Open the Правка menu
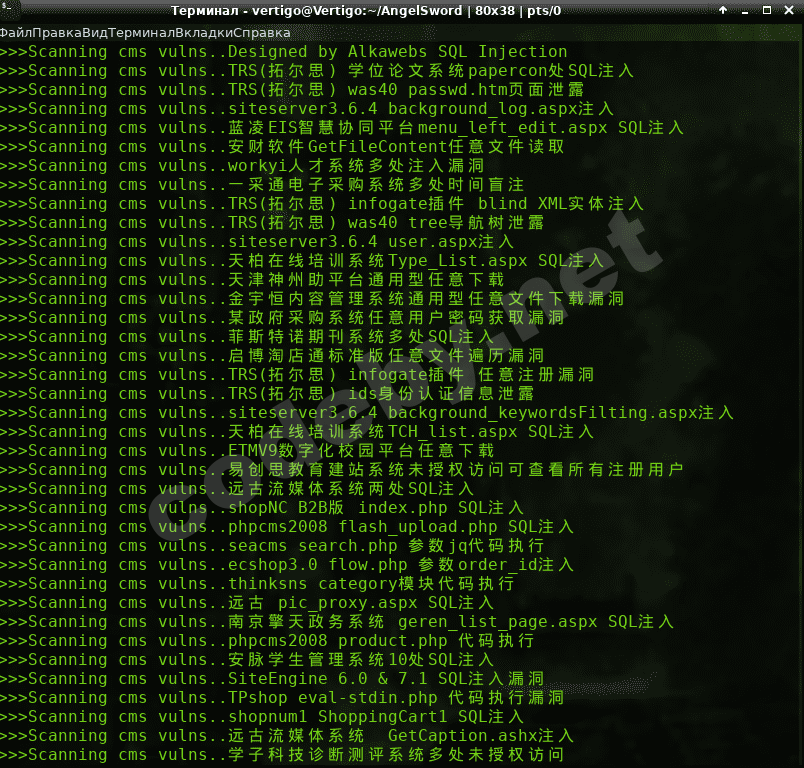Viewport: 804px width, 768px height. [57, 33]
